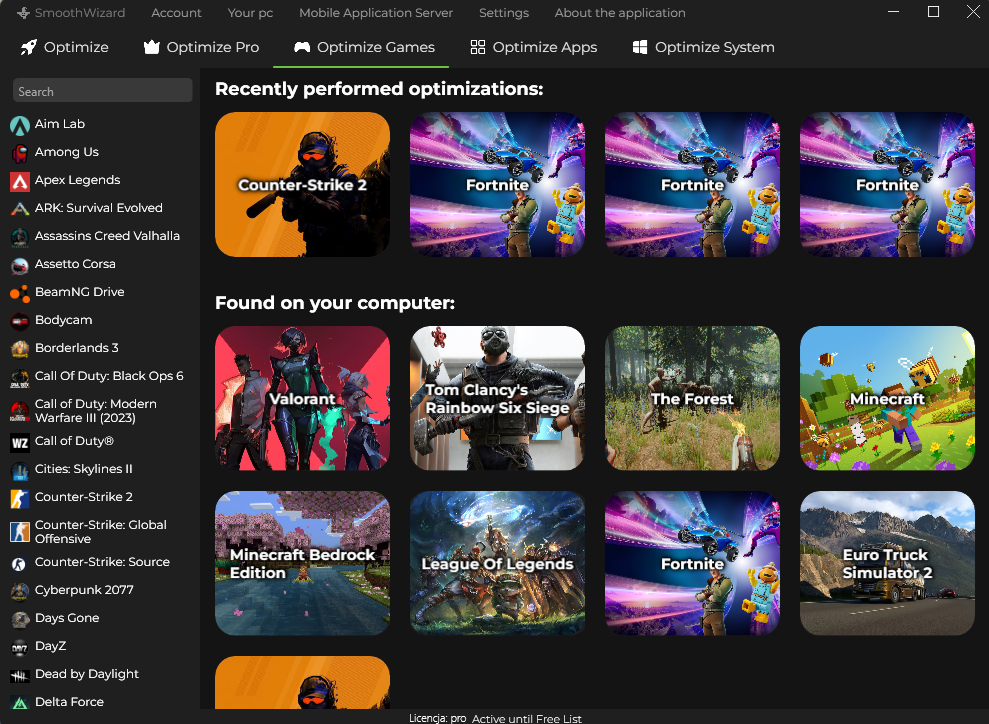Viewport: 989px width, 724px height.
Task: Select Dead by Daylight list entry text
Action: point(87,674)
